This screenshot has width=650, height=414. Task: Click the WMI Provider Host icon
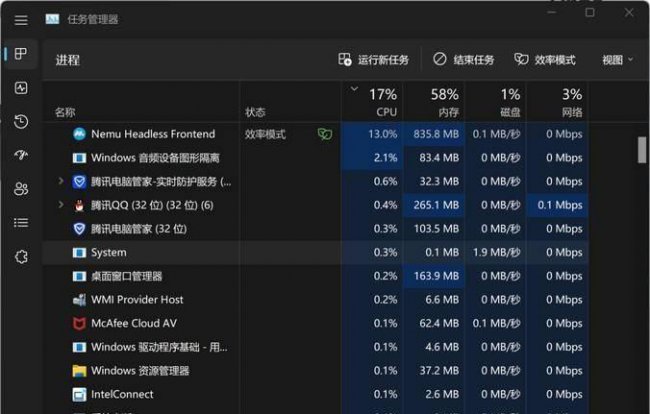click(x=79, y=300)
